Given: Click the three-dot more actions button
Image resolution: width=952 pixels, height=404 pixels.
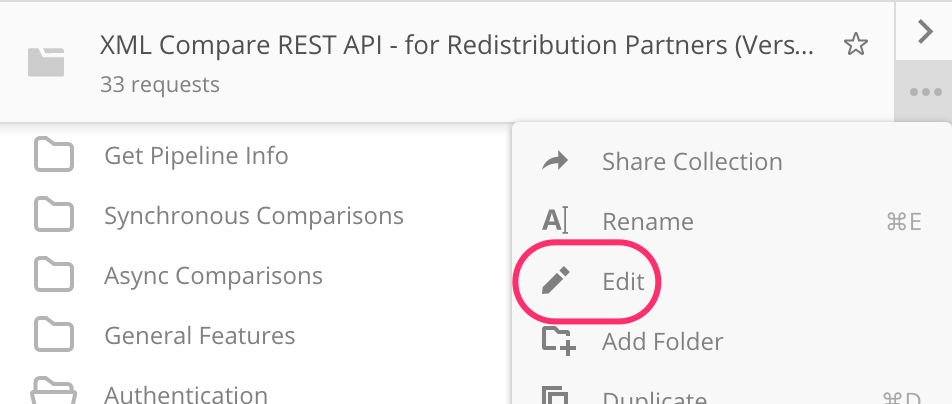Looking at the screenshot, I should tap(925, 92).
